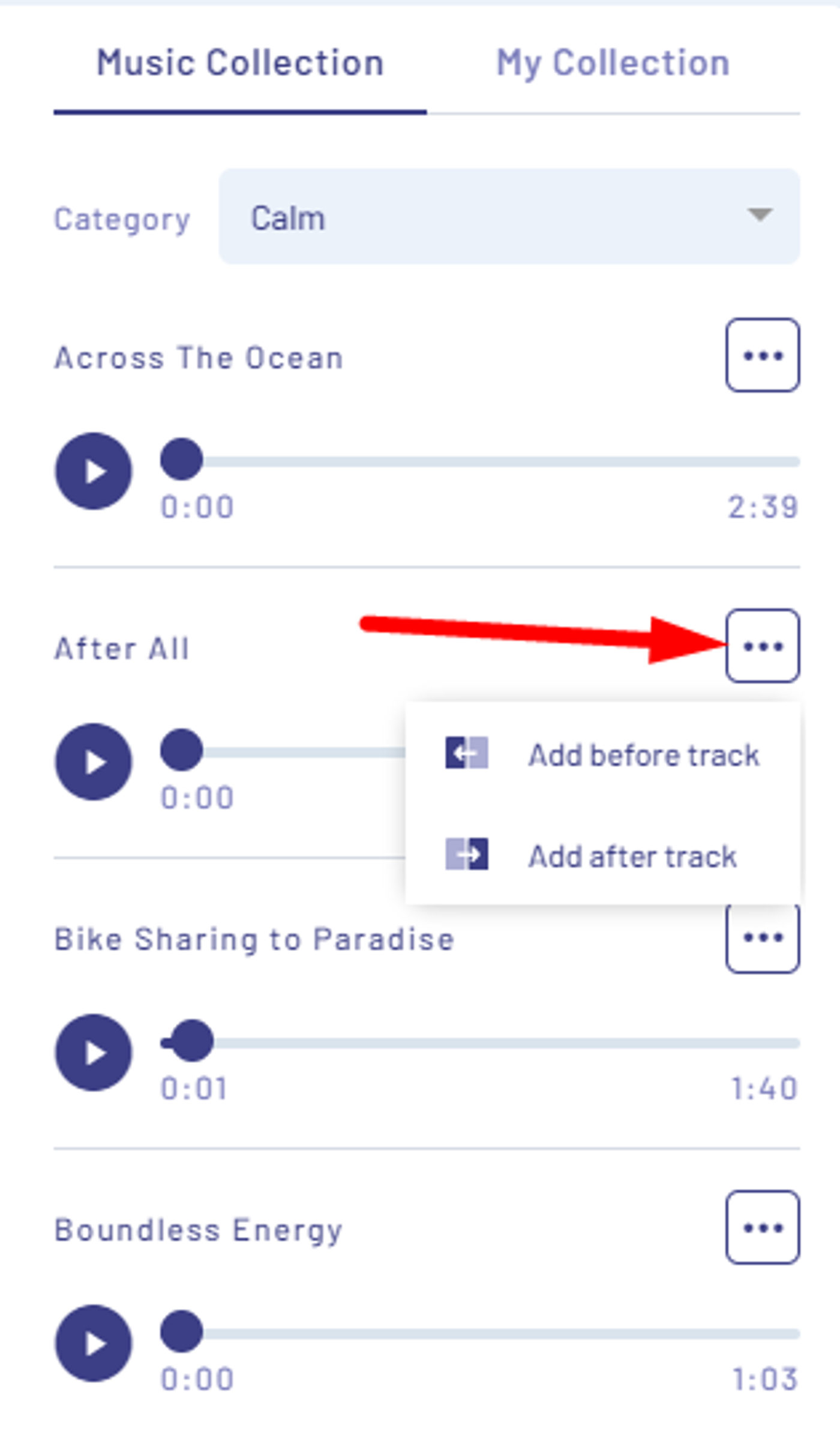Close the After All options menu button
This screenshot has height=1435, width=840.
click(x=762, y=646)
